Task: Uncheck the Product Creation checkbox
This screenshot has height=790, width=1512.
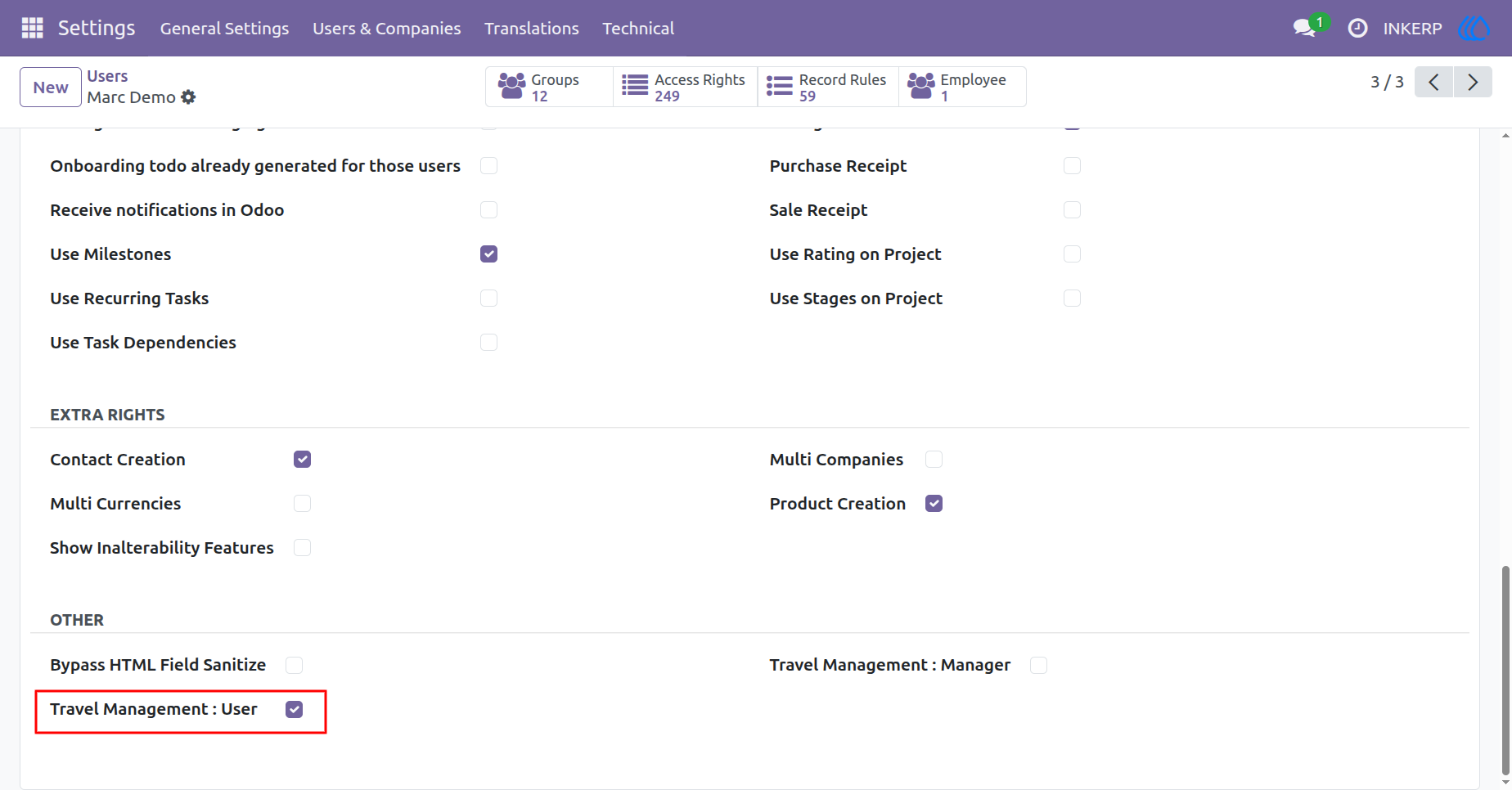Action: [934, 504]
